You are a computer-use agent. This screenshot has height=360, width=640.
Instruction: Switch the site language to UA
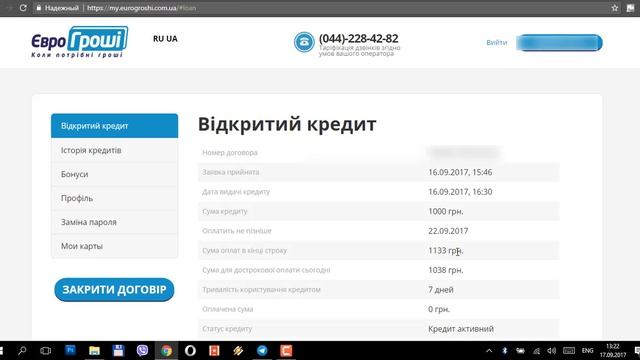coord(172,39)
